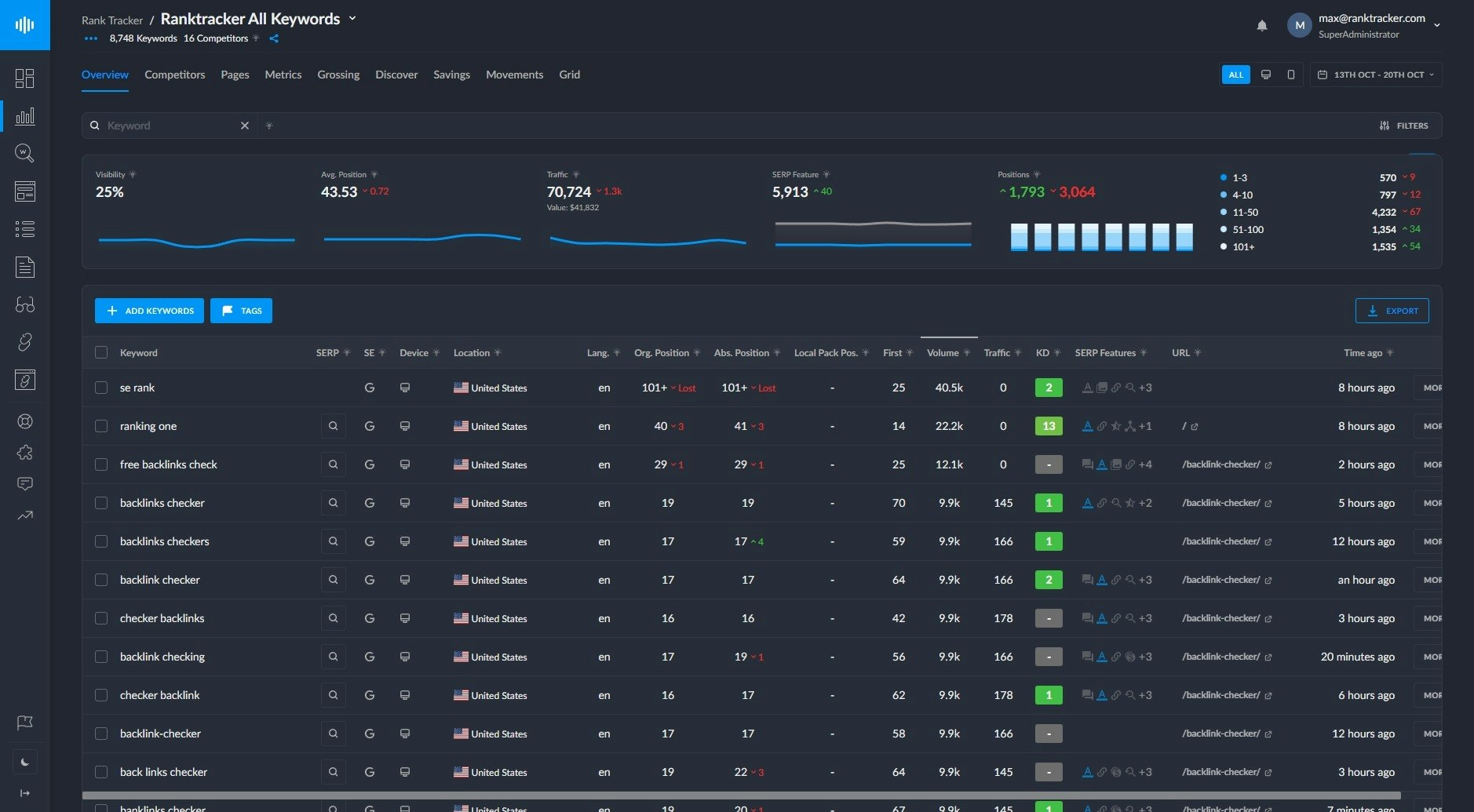Collapse sidebar with arrow icon
The width and height of the screenshot is (1474, 812).
(x=25, y=793)
